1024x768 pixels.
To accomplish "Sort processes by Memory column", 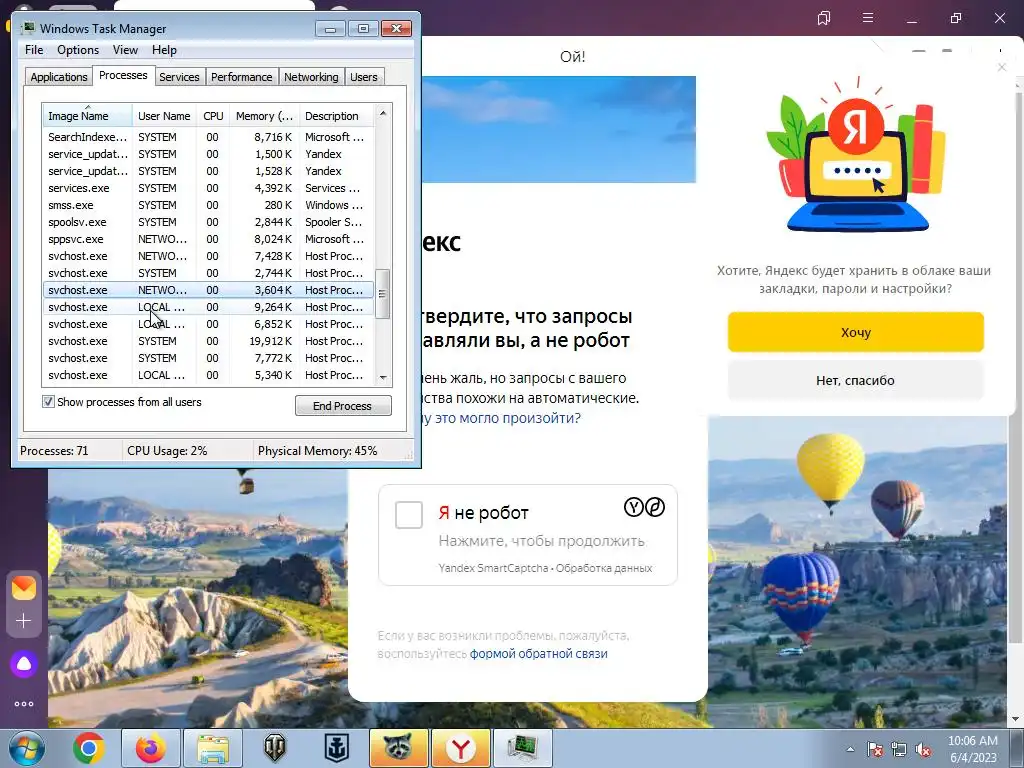I will click(x=264, y=116).
